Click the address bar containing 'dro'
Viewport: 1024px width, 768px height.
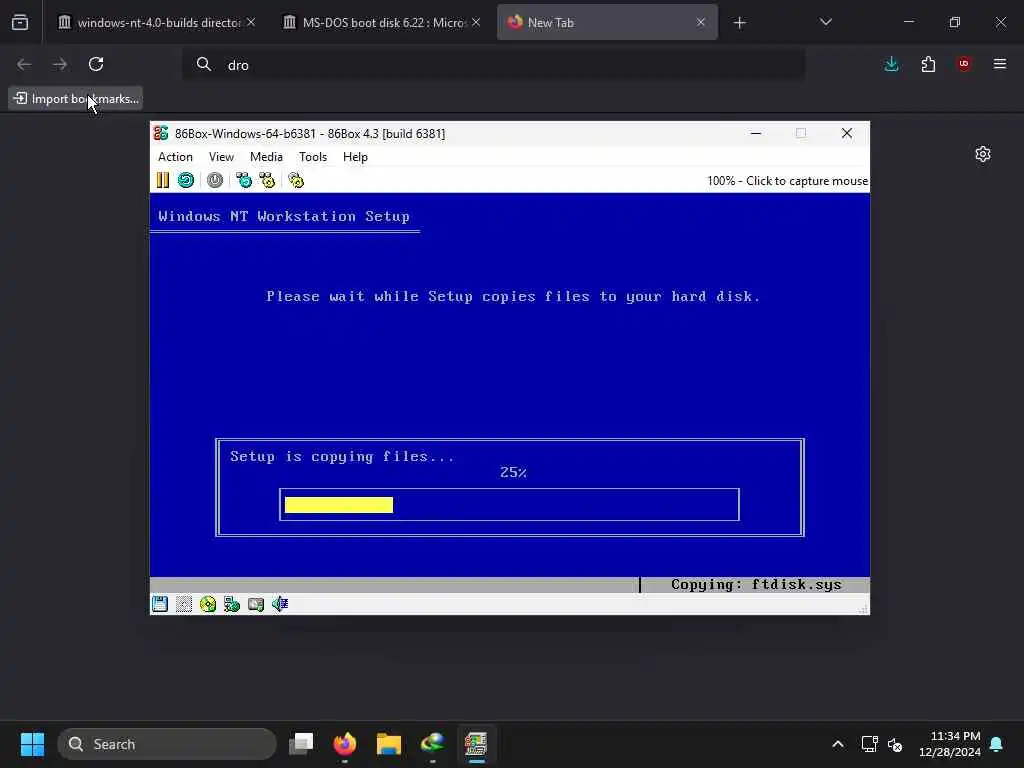coord(494,65)
